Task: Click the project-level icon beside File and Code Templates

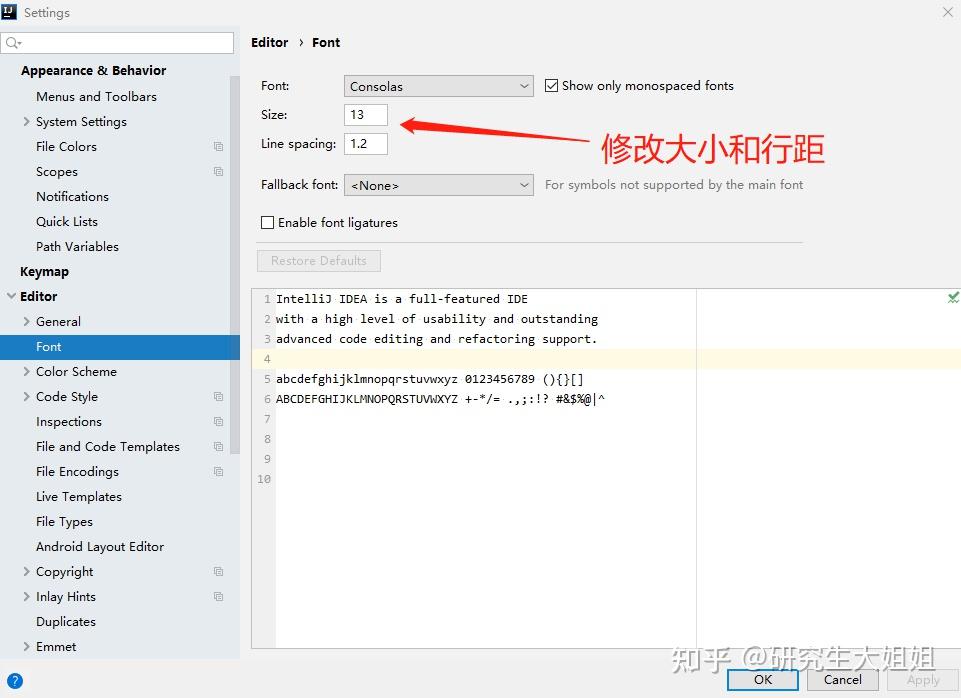Action: [218, 447]
